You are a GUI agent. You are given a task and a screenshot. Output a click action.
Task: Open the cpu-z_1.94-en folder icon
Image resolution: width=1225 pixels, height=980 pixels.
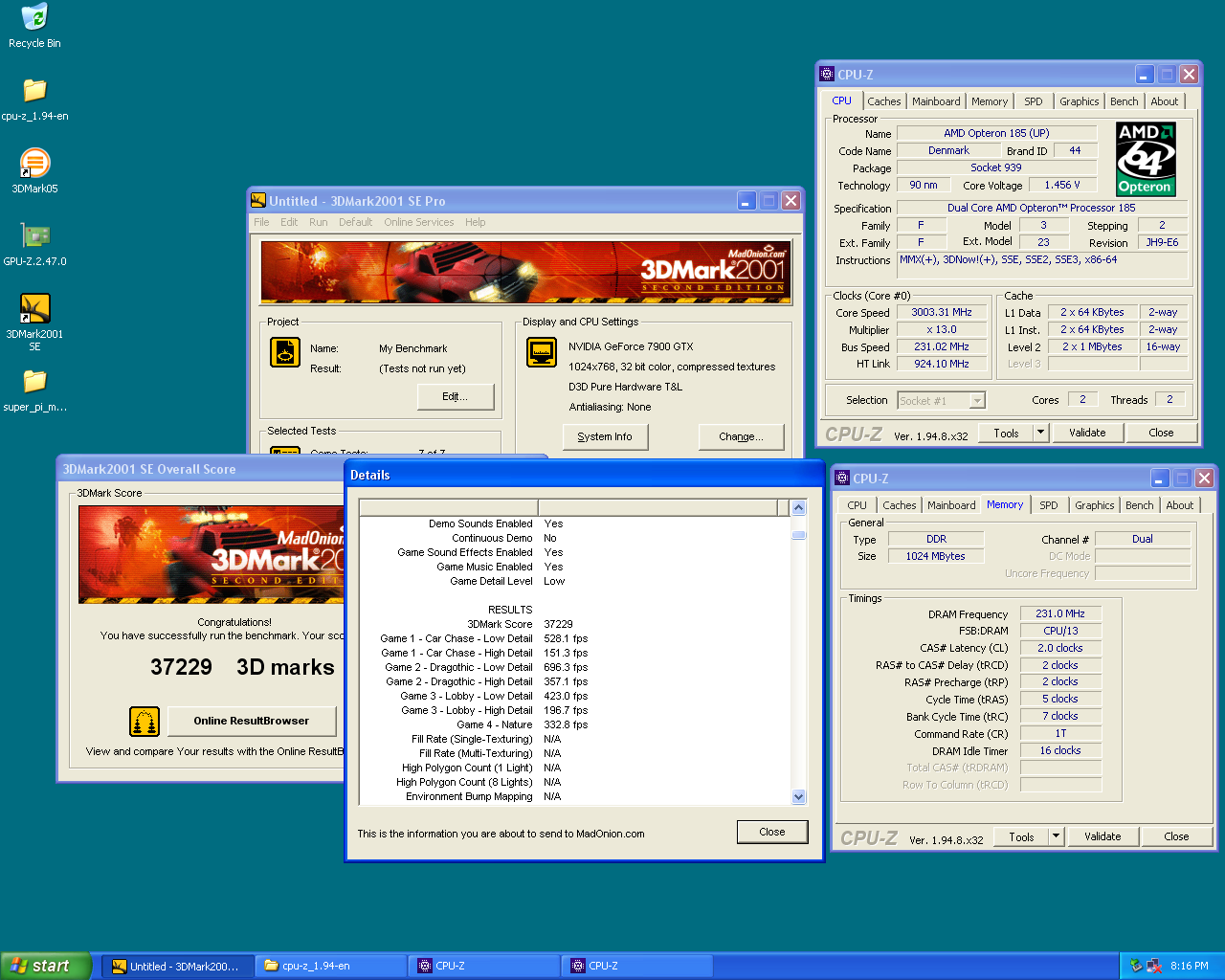pyautogui.click(x=34, y=99)
